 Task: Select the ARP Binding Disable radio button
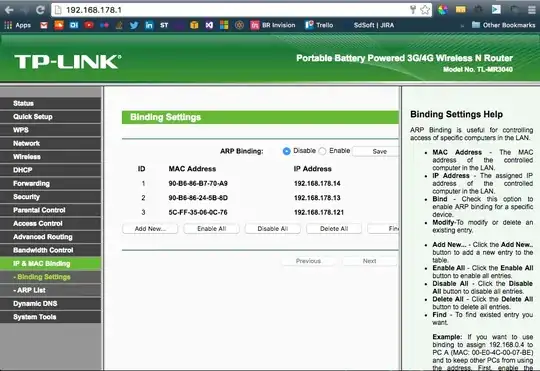coord(286,151)
